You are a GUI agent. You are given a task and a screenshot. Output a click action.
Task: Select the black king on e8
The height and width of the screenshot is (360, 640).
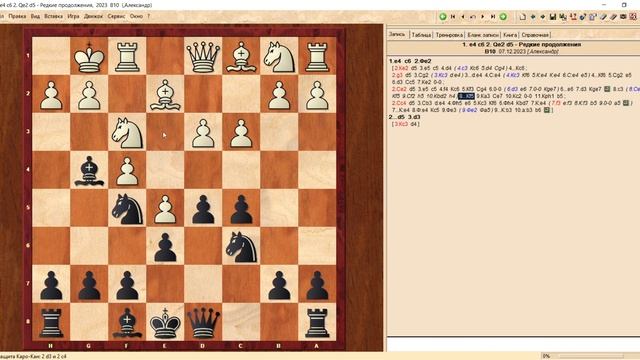[x=165, y=322]
